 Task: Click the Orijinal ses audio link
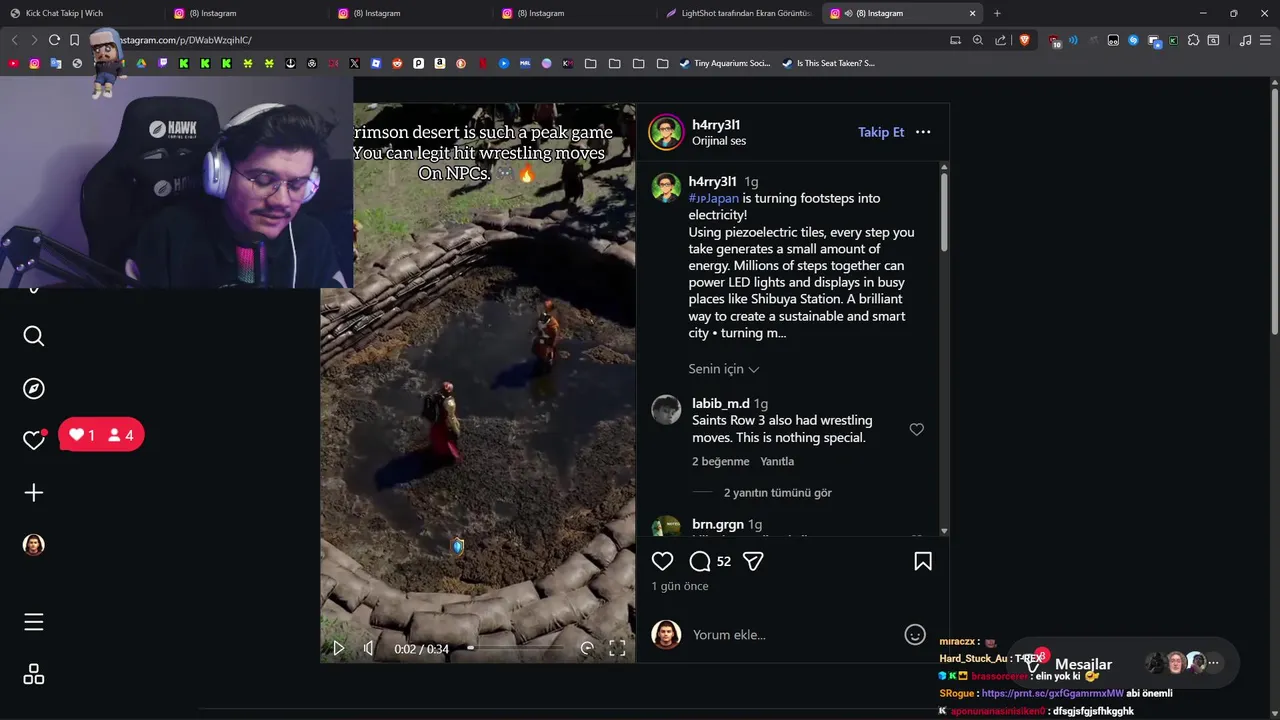[719, 141]
